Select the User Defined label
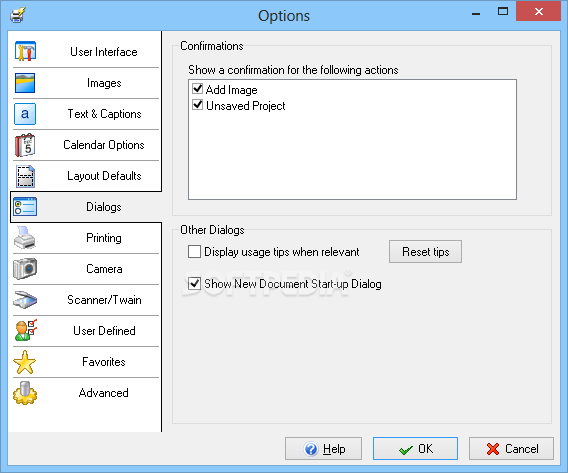 point(104,331)
